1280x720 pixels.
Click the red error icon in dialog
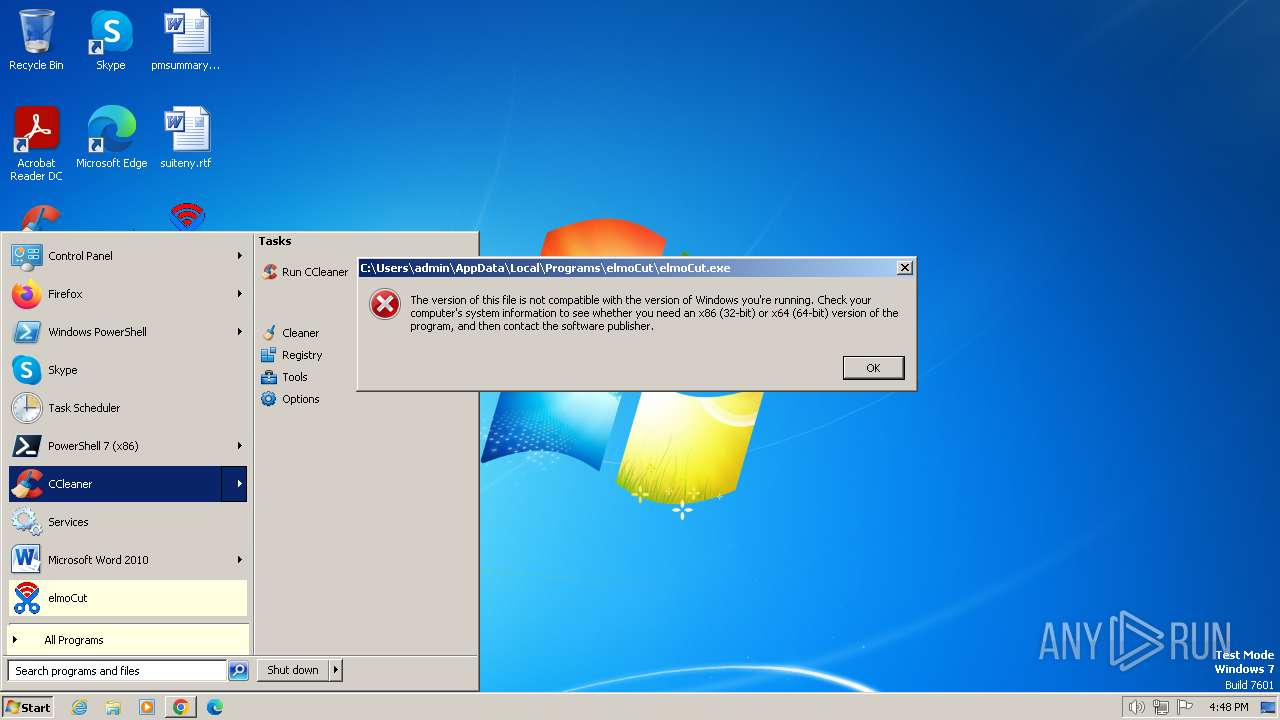(x=385, y=304)
